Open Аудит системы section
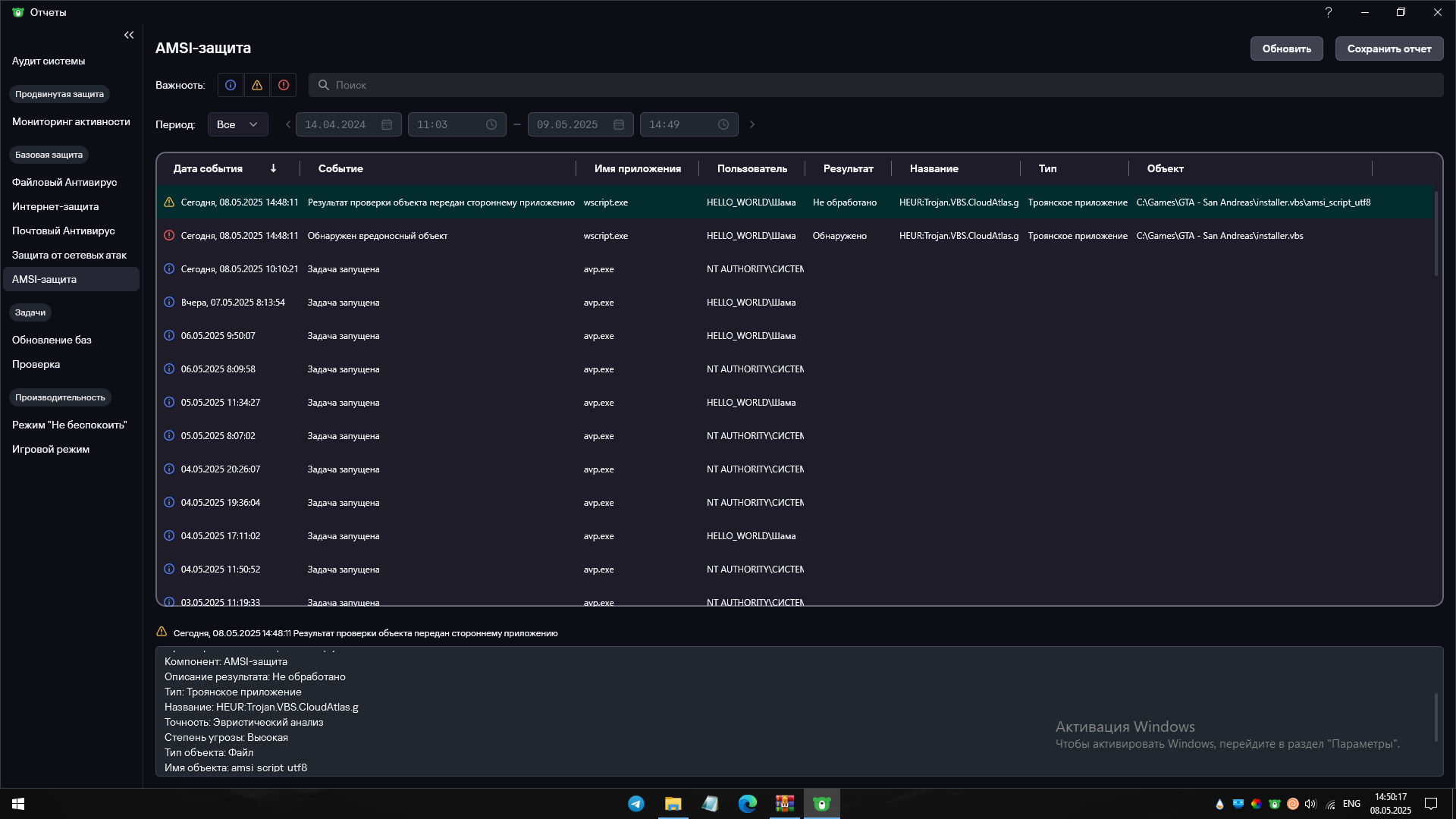This screenshot has height=819, width=1456. click(49, 61)
